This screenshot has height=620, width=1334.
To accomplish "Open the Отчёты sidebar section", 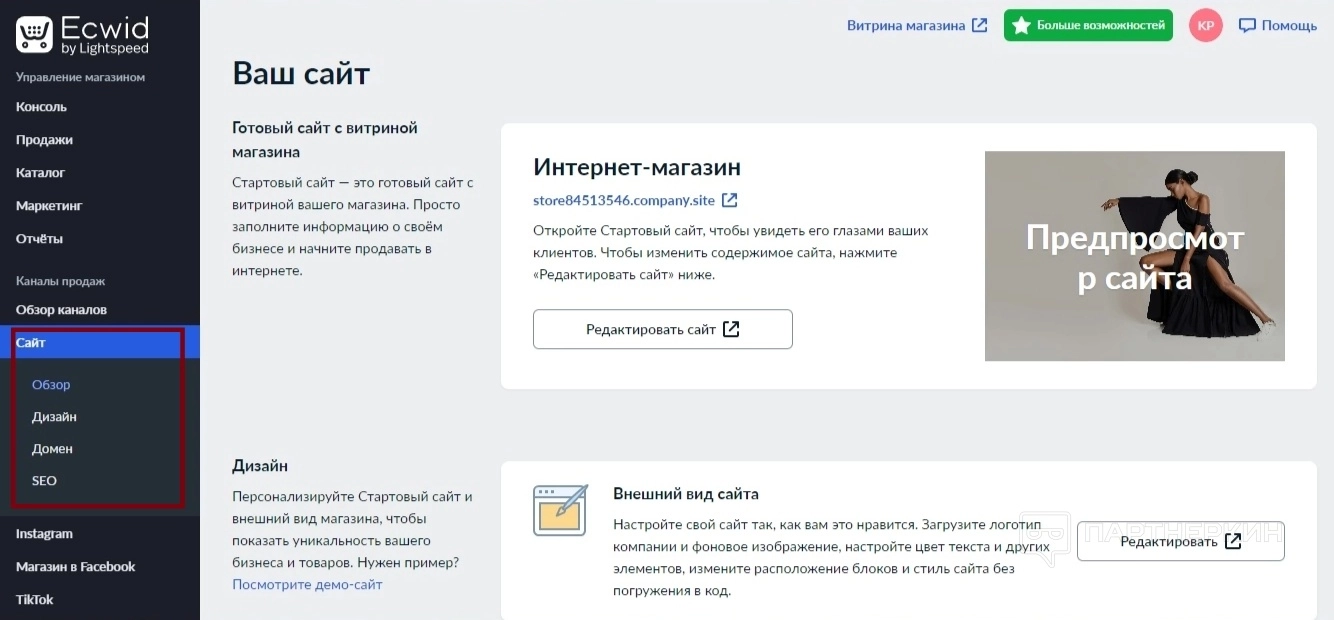I will (x=39, y=239).
